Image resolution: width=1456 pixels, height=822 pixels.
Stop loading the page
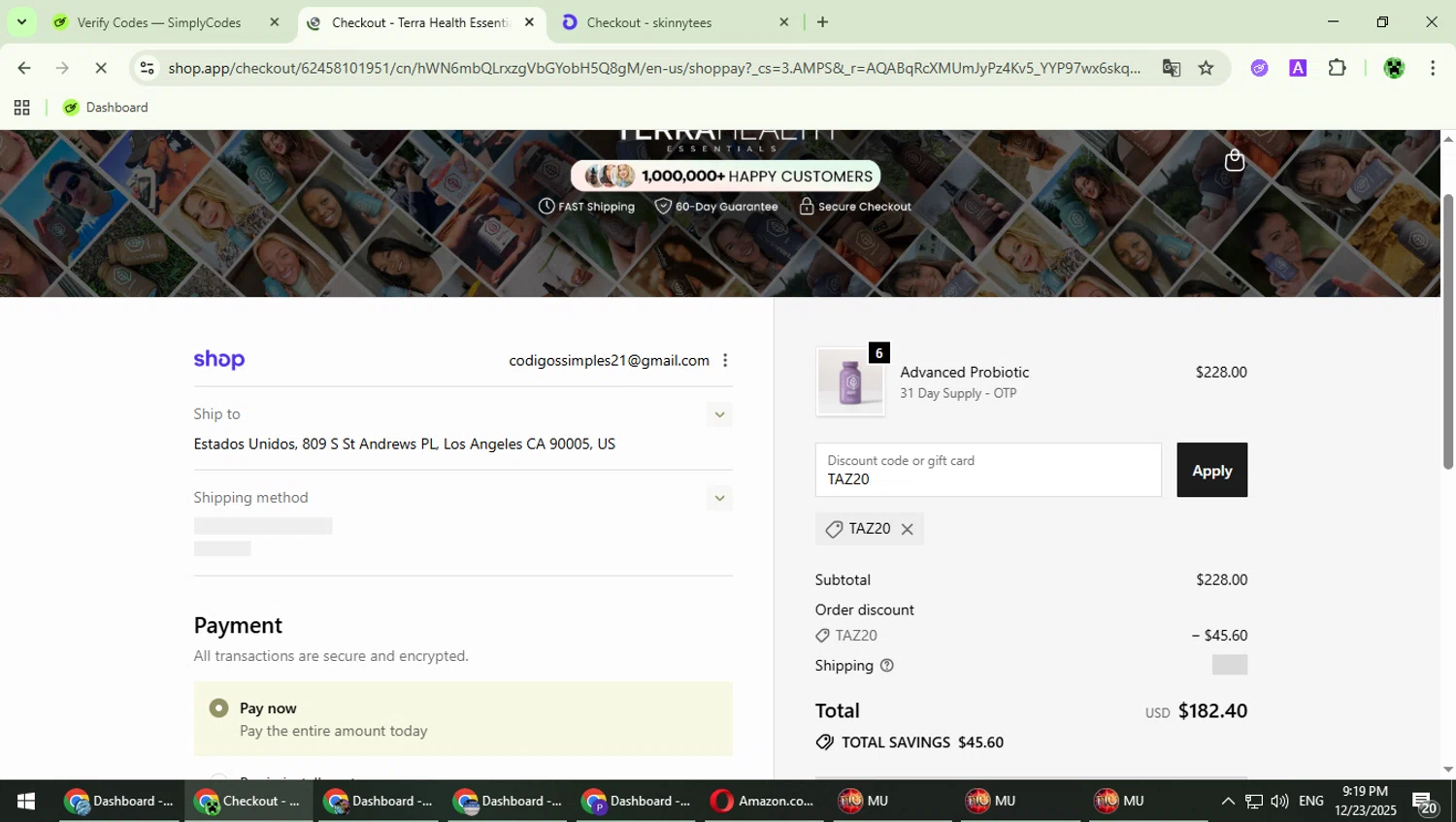coord(101,68)
